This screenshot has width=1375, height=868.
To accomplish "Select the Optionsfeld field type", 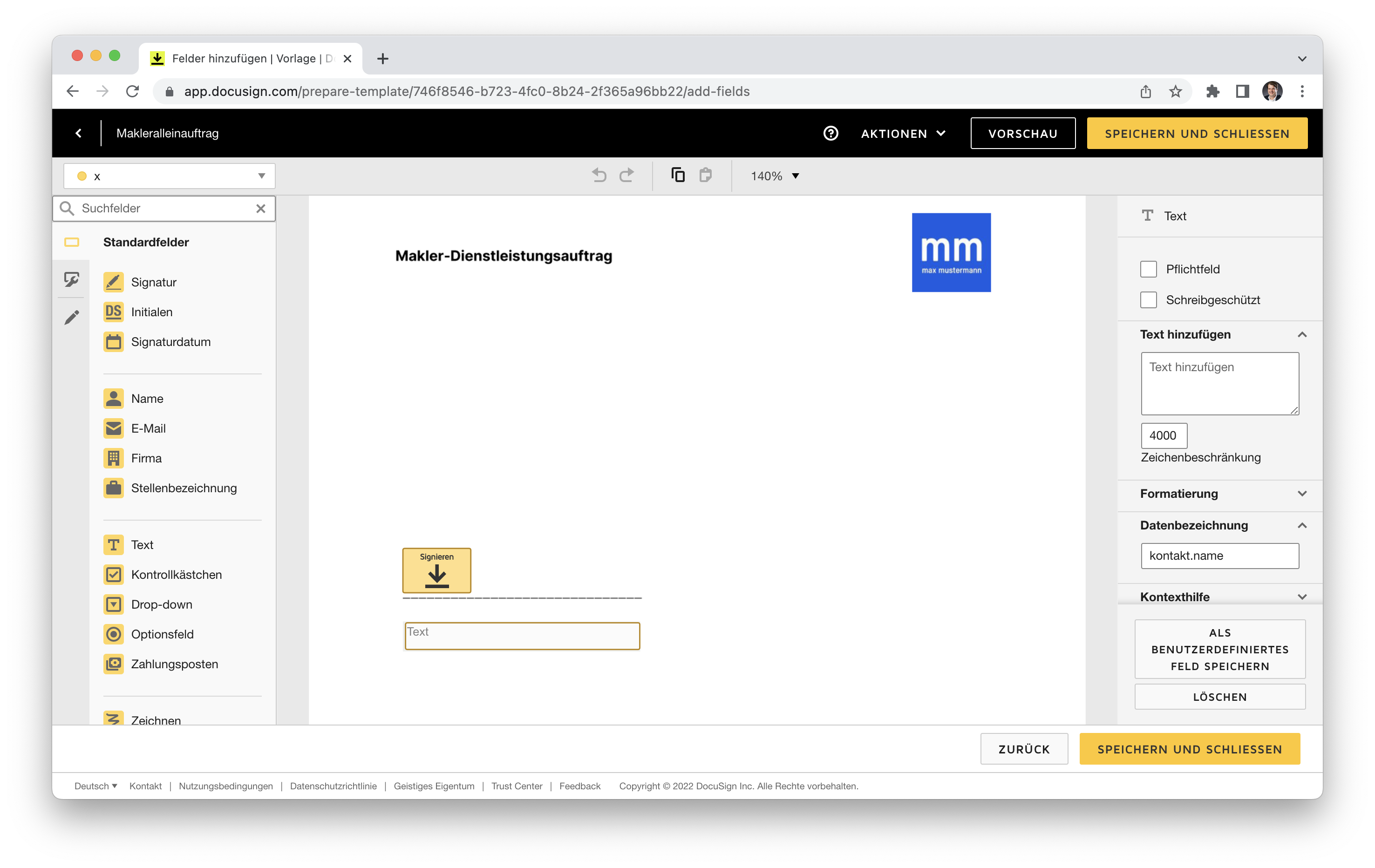I will (162, 634).
